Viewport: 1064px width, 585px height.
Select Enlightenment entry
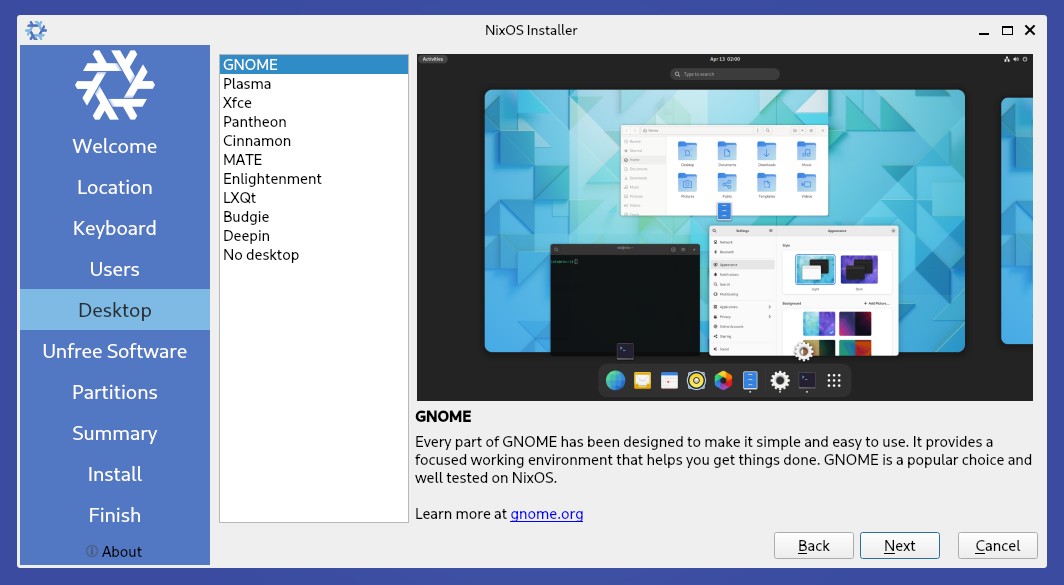(x=314, y=178)
